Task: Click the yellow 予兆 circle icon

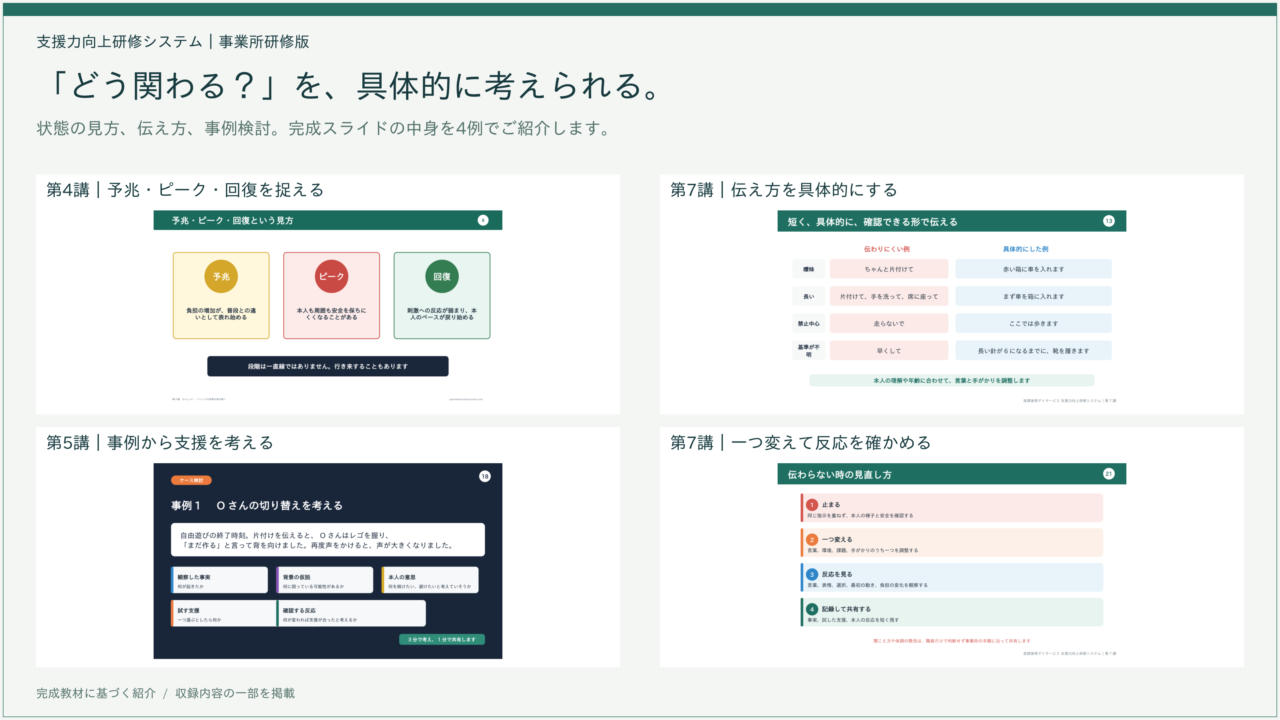Action: pos(221,276)
